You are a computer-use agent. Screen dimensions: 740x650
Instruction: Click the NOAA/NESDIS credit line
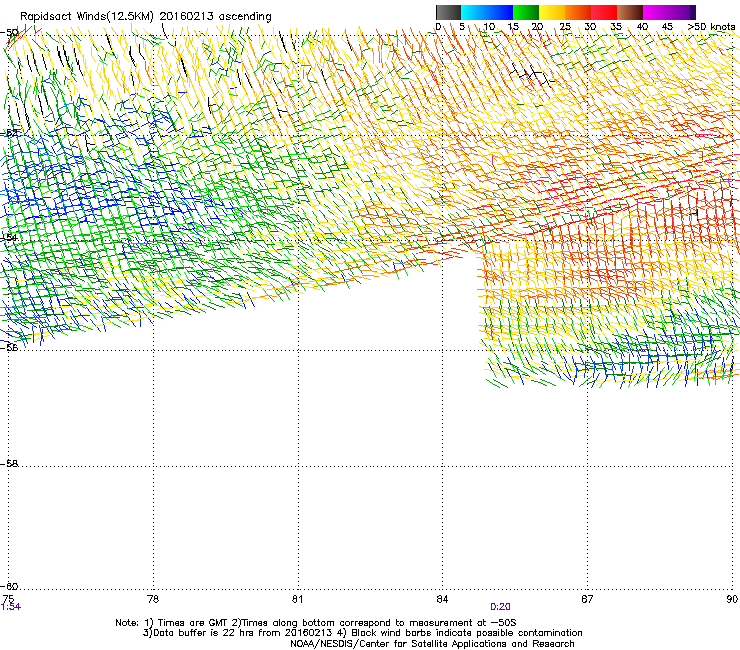click(x=432, y=644)
